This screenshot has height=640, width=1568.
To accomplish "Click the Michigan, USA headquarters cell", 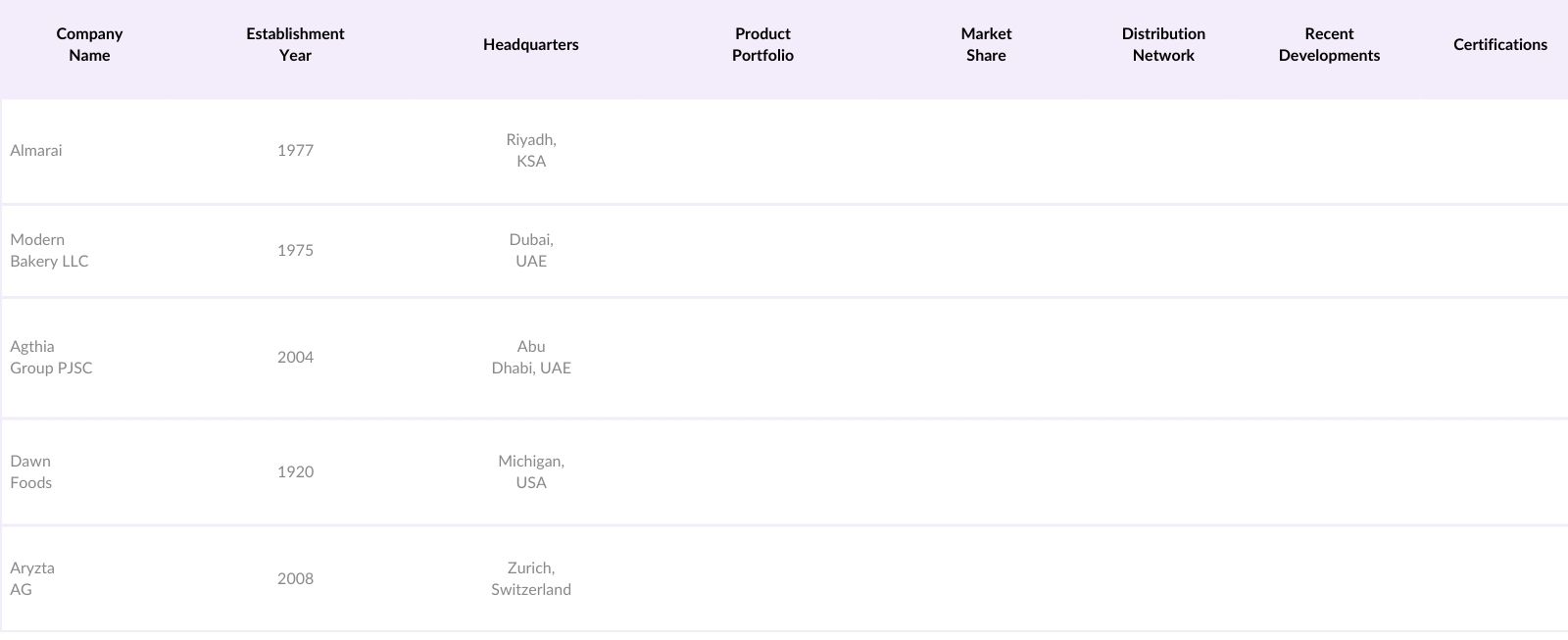I will pos(531,472).
